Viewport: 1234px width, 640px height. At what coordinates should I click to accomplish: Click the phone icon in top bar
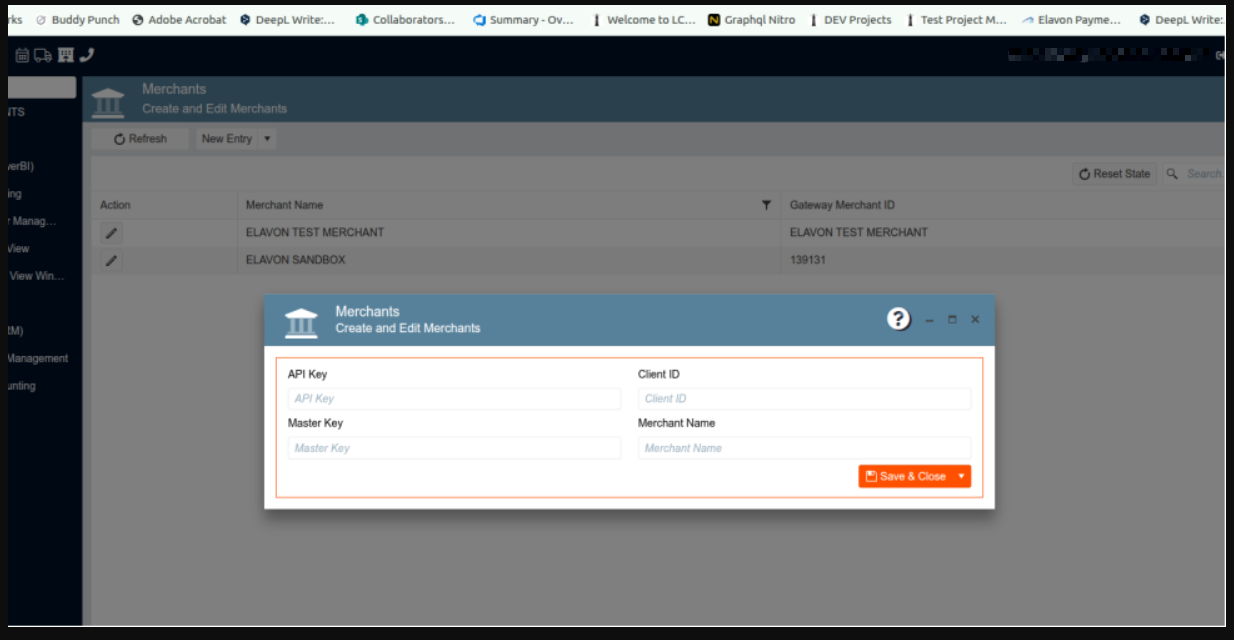pyautogui.click(x=87, y=56)
